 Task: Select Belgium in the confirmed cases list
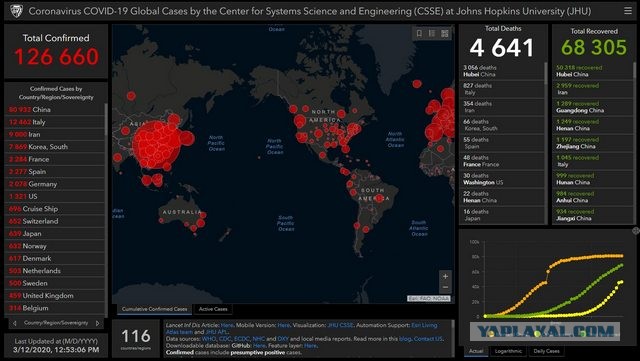click(55, 308)
